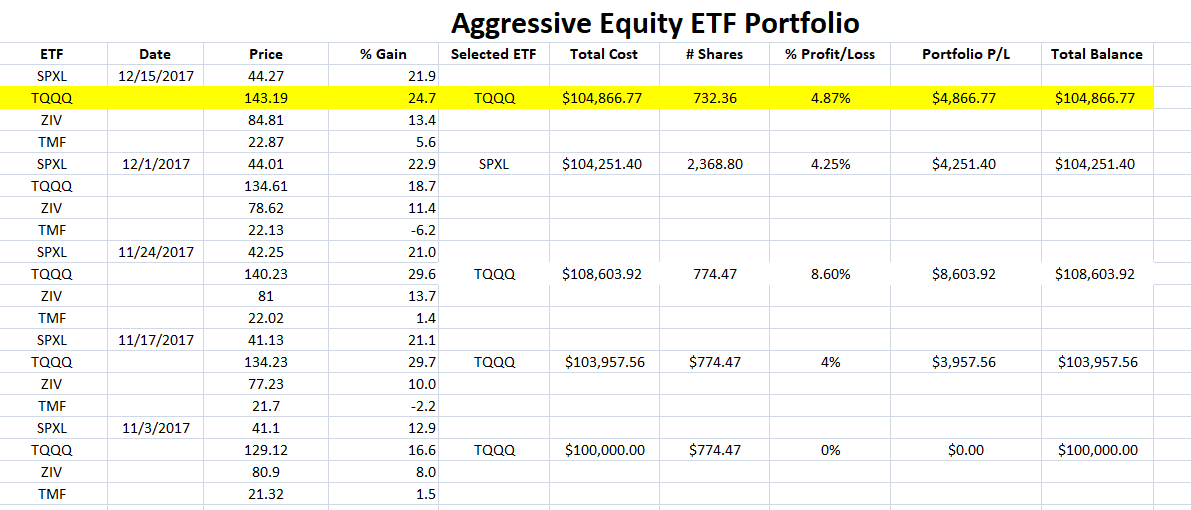Select the ETF column header cell

52,54
